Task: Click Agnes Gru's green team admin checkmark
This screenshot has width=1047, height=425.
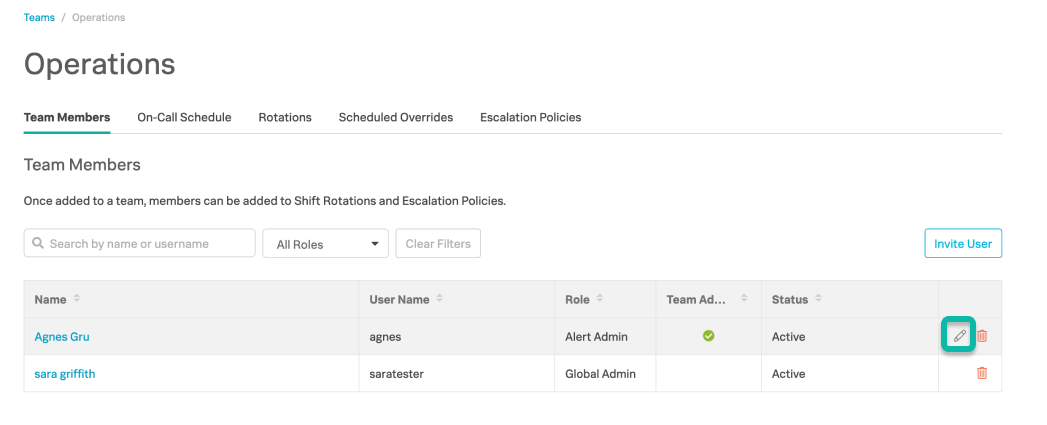Action: [708, 335]
